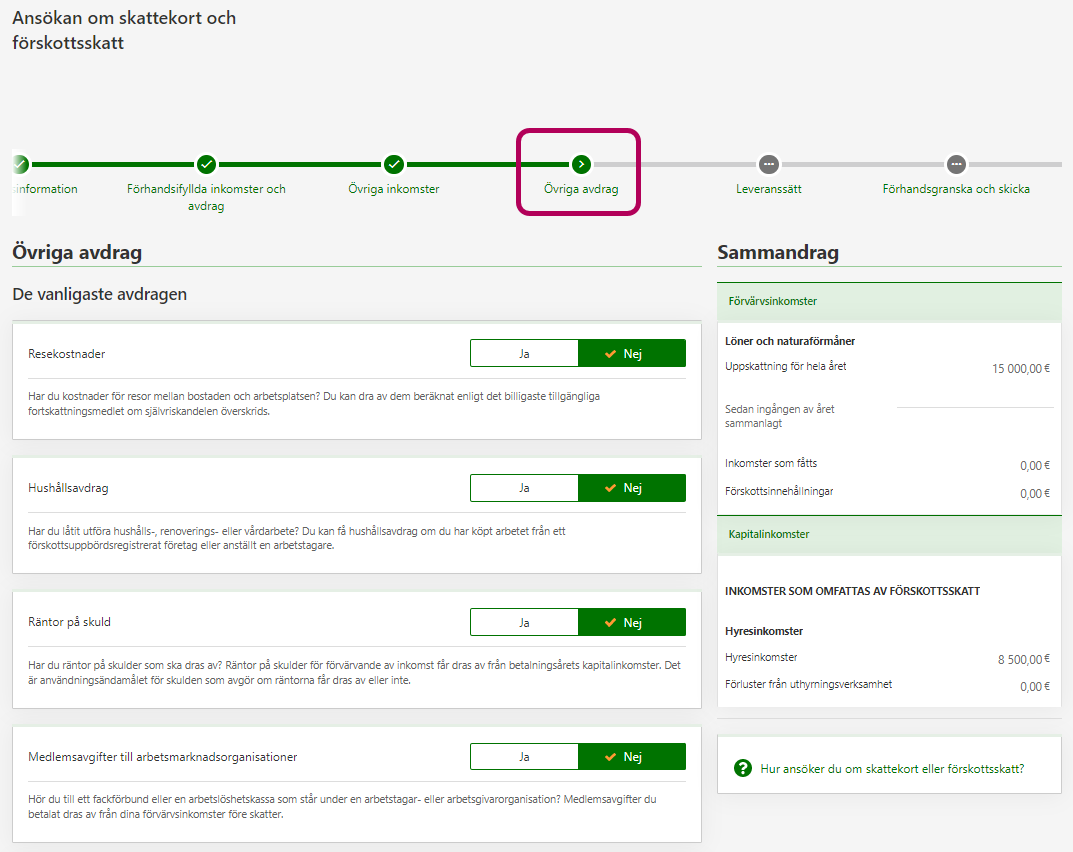This screenshot has width=1073, height=852.
Task: Click the Förhandsgranska och skicka step circle
Action: coord(956,164)
